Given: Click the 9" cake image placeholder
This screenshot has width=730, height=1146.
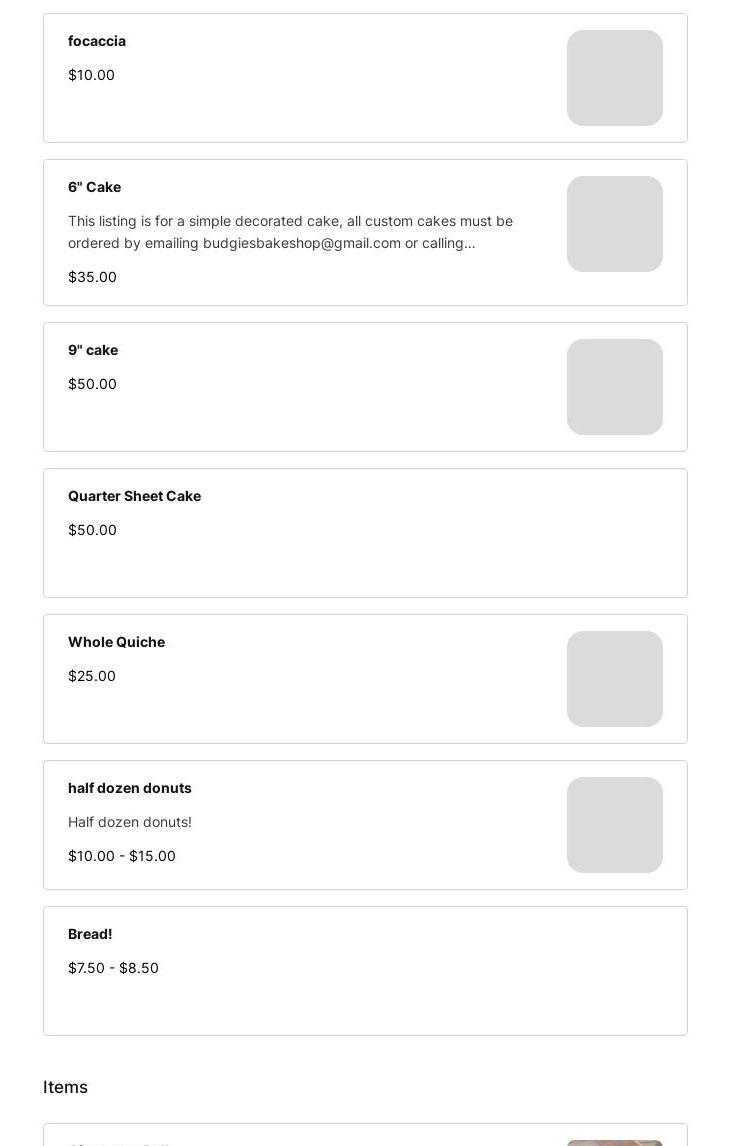Looking at the screenshot, I should coord(614,387).
